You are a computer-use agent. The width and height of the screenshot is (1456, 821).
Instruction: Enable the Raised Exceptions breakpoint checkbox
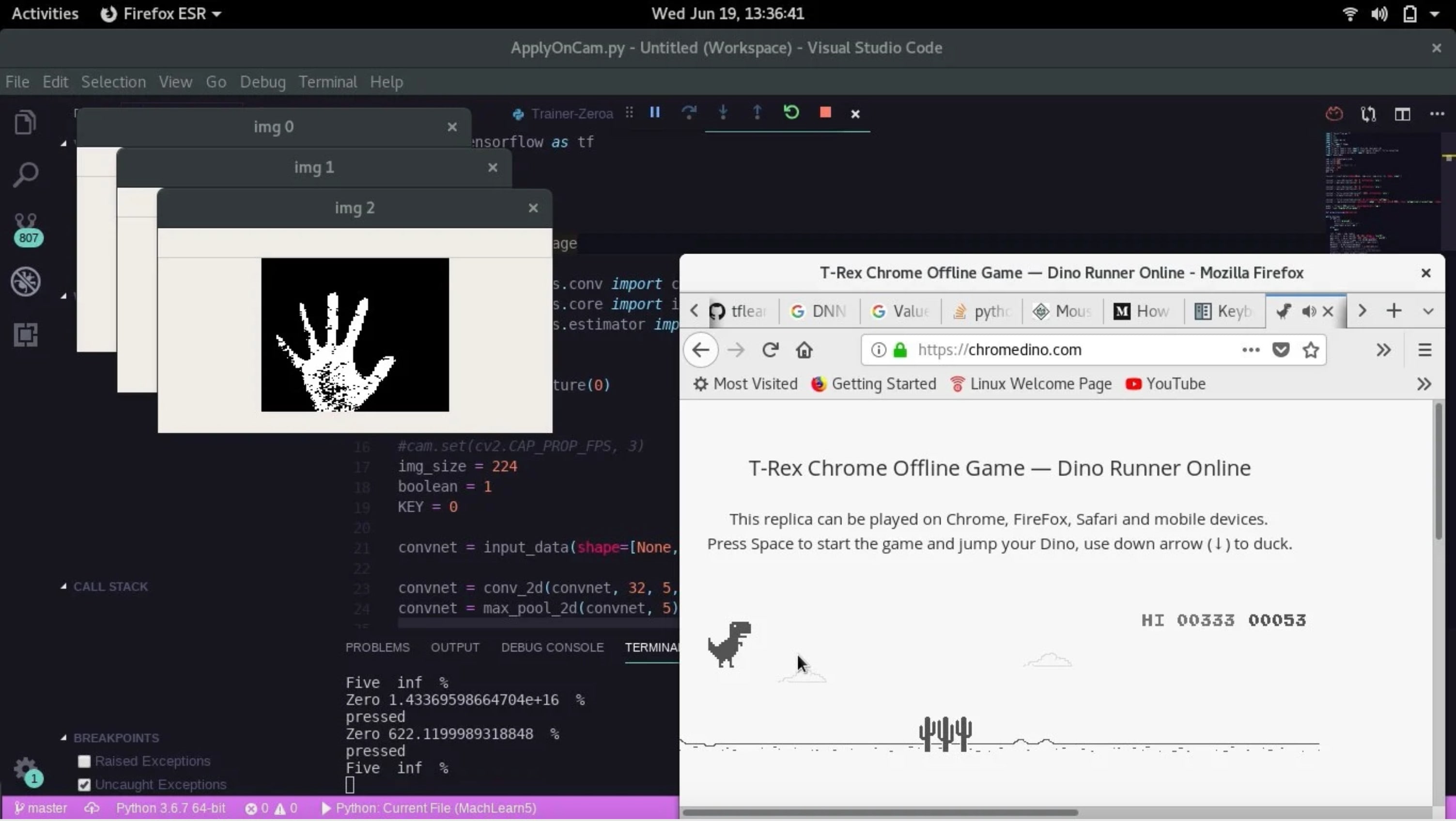coord(84,761)
